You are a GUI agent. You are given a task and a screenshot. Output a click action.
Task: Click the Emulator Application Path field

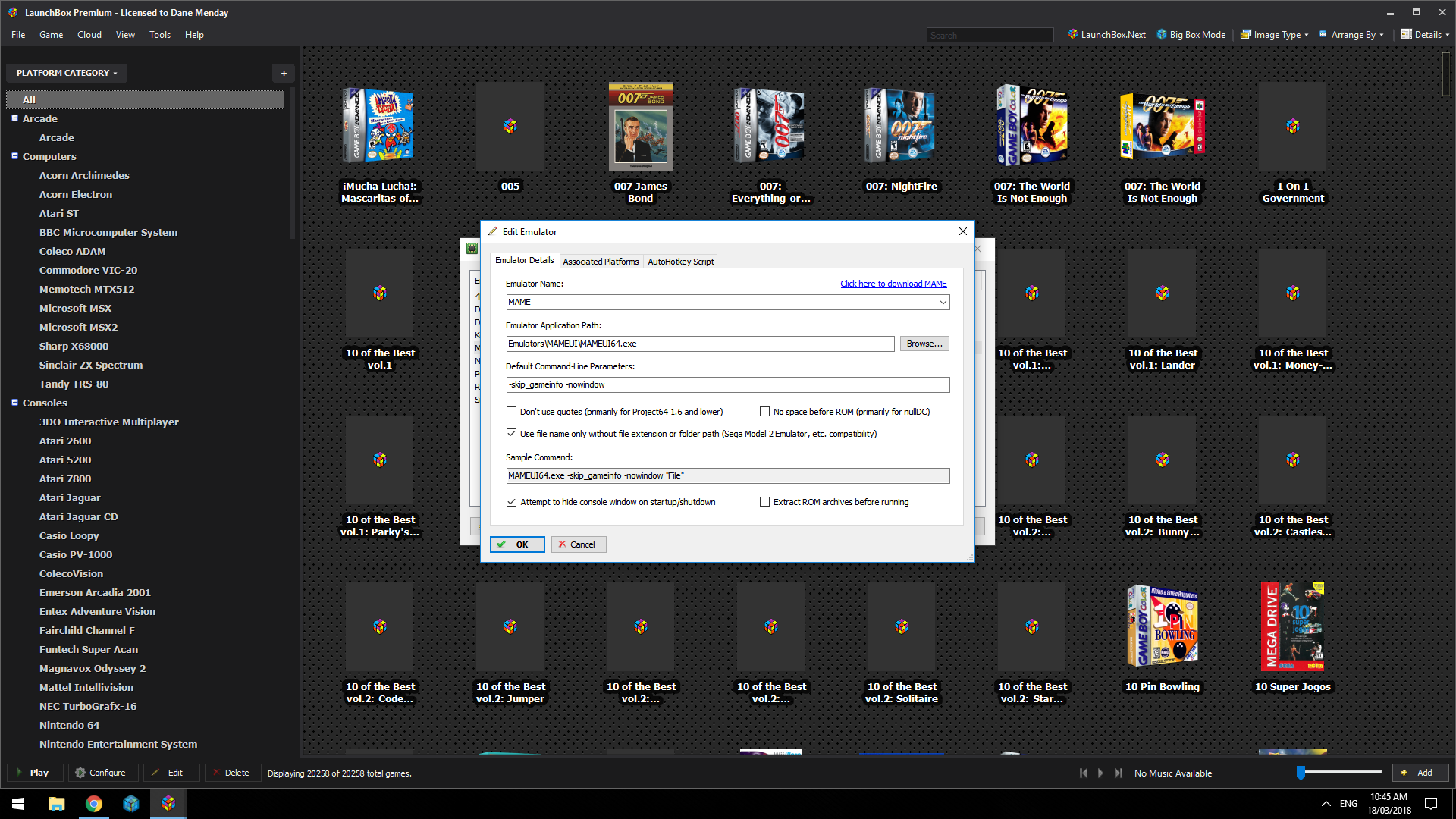coord(700,344)
